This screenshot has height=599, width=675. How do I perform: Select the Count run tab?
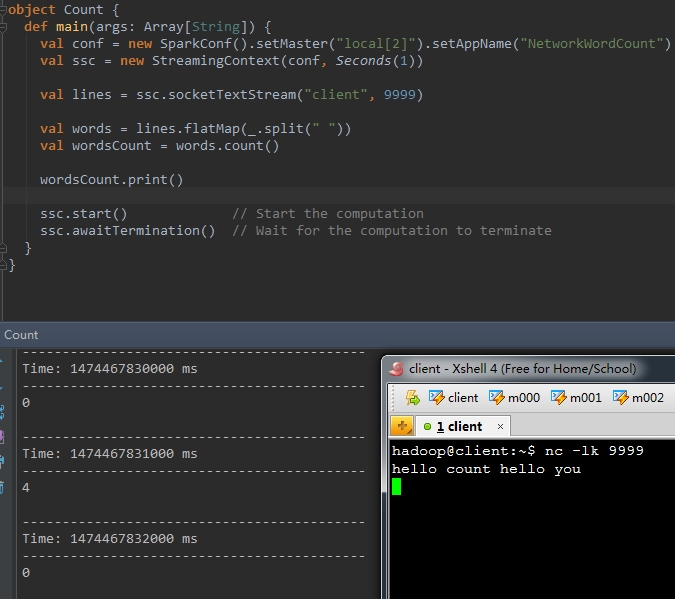coord(21,335)
